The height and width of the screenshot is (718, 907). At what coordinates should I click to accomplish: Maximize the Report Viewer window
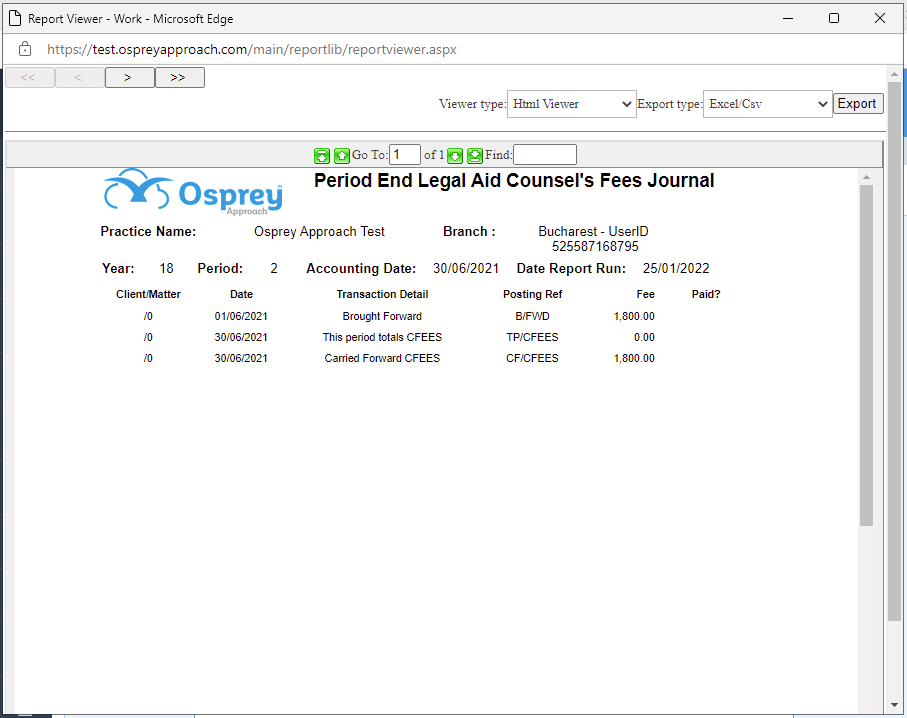[834, 19]
